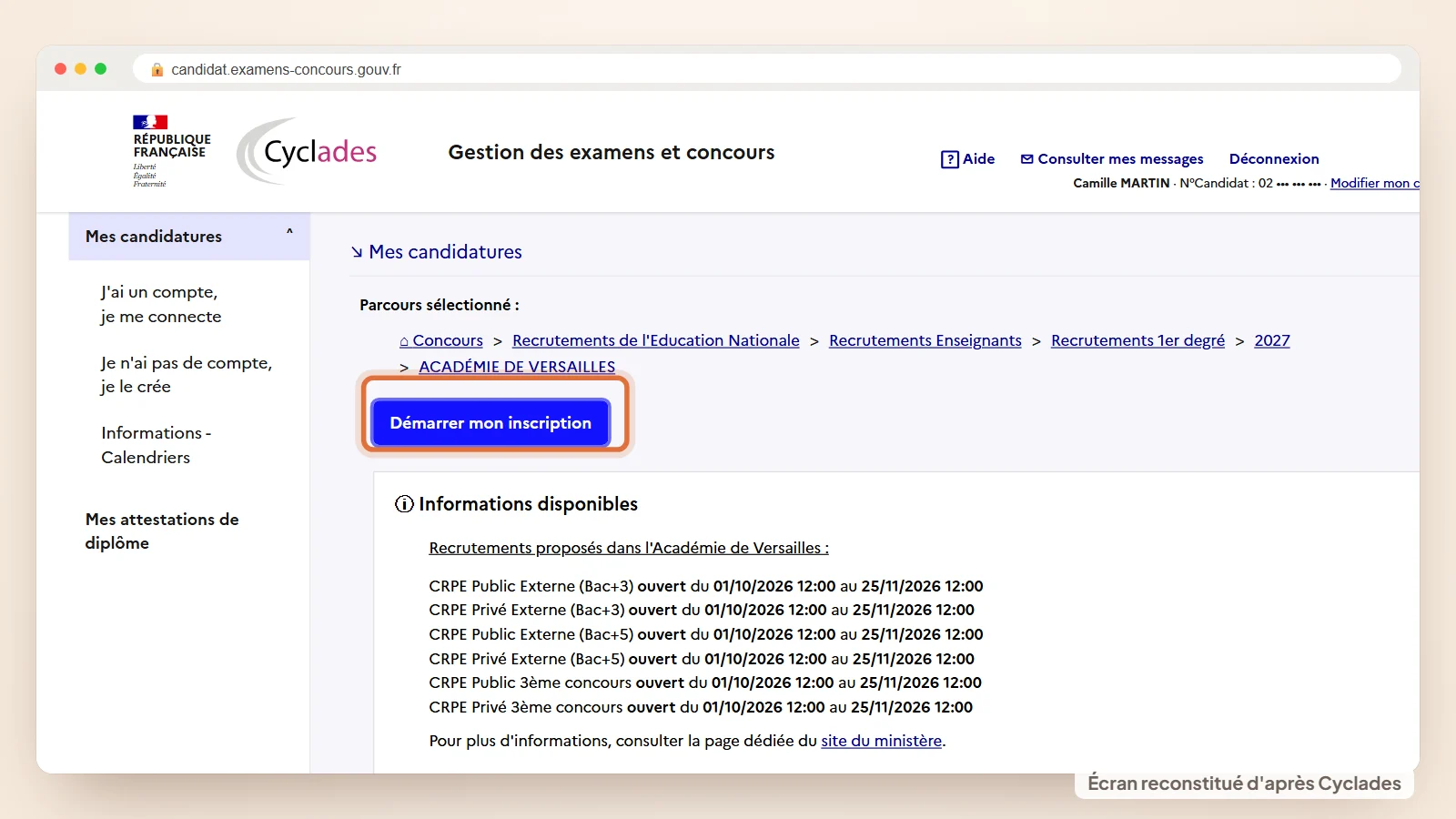
Task: Click the Déconnexion link
Action: [1274, 158]
